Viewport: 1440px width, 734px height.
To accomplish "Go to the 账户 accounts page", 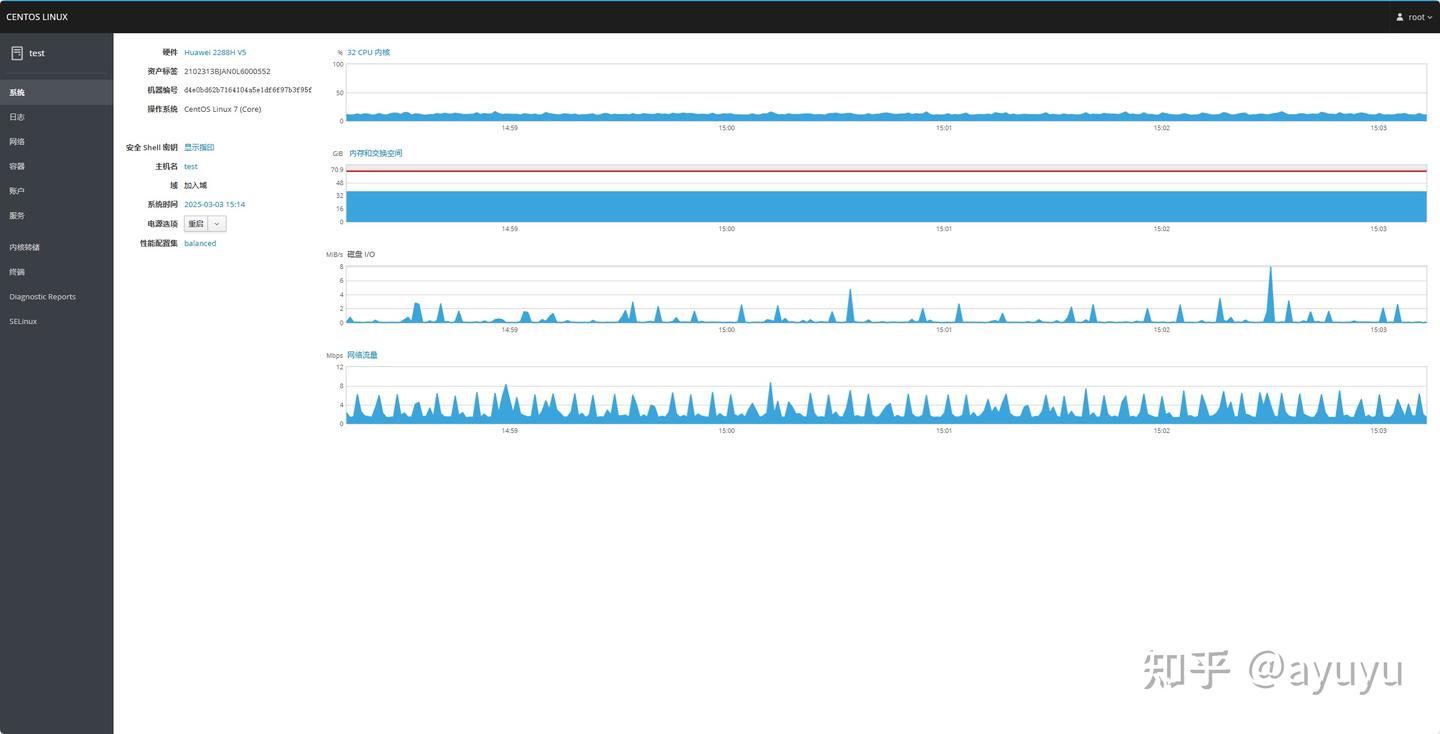I will coord(17,191).
